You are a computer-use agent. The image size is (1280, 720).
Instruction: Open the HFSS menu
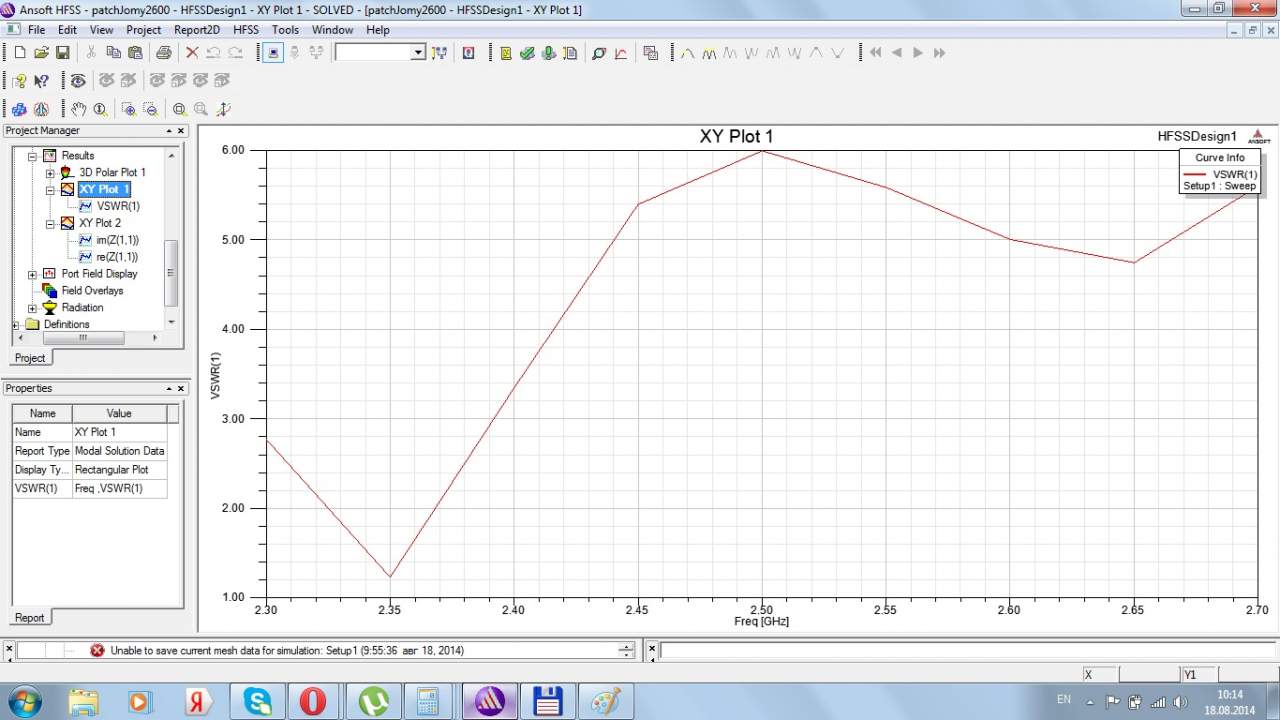246,30
